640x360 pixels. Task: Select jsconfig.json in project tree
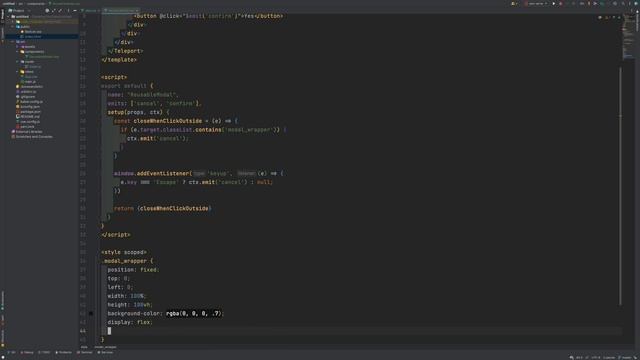pyautogui.click(x=28, y=107)
